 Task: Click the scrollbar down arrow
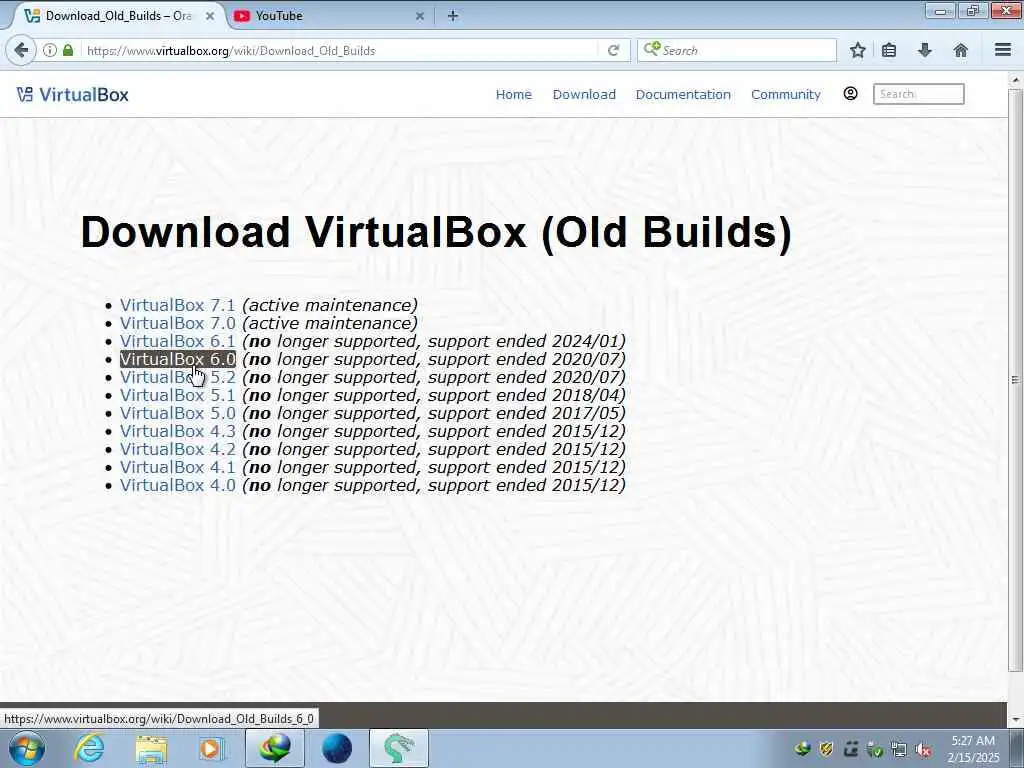[x=1016, y=720]
